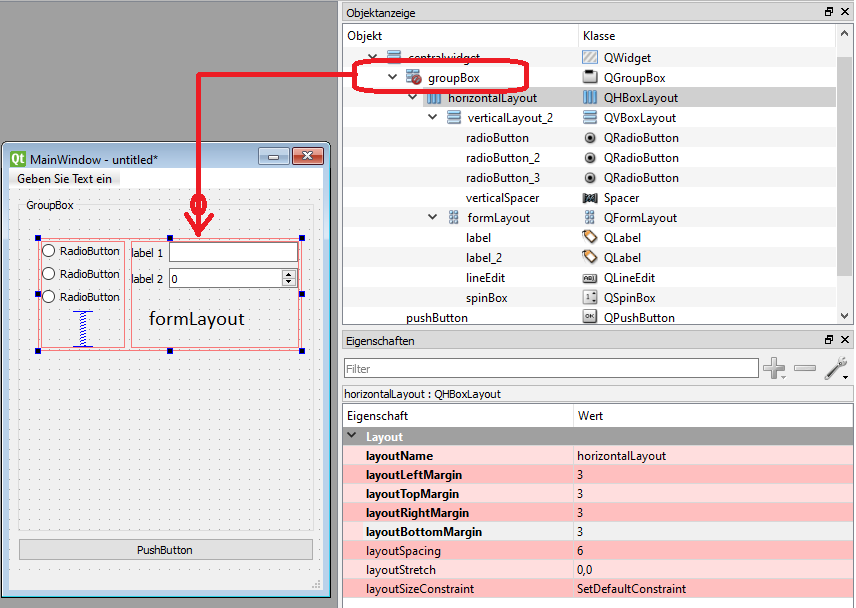Screen dimensions: 856x608
Task: Click the minus remove-property icon
Action: click(x=805, y=368)
